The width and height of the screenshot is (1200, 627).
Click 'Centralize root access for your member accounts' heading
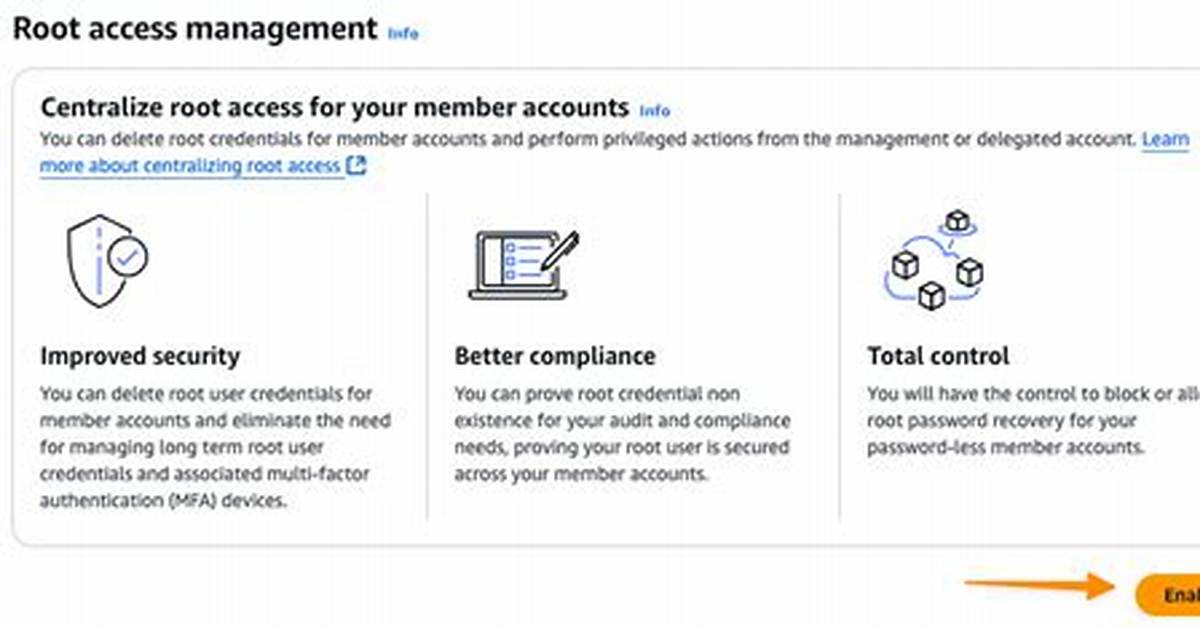(335, 107)
